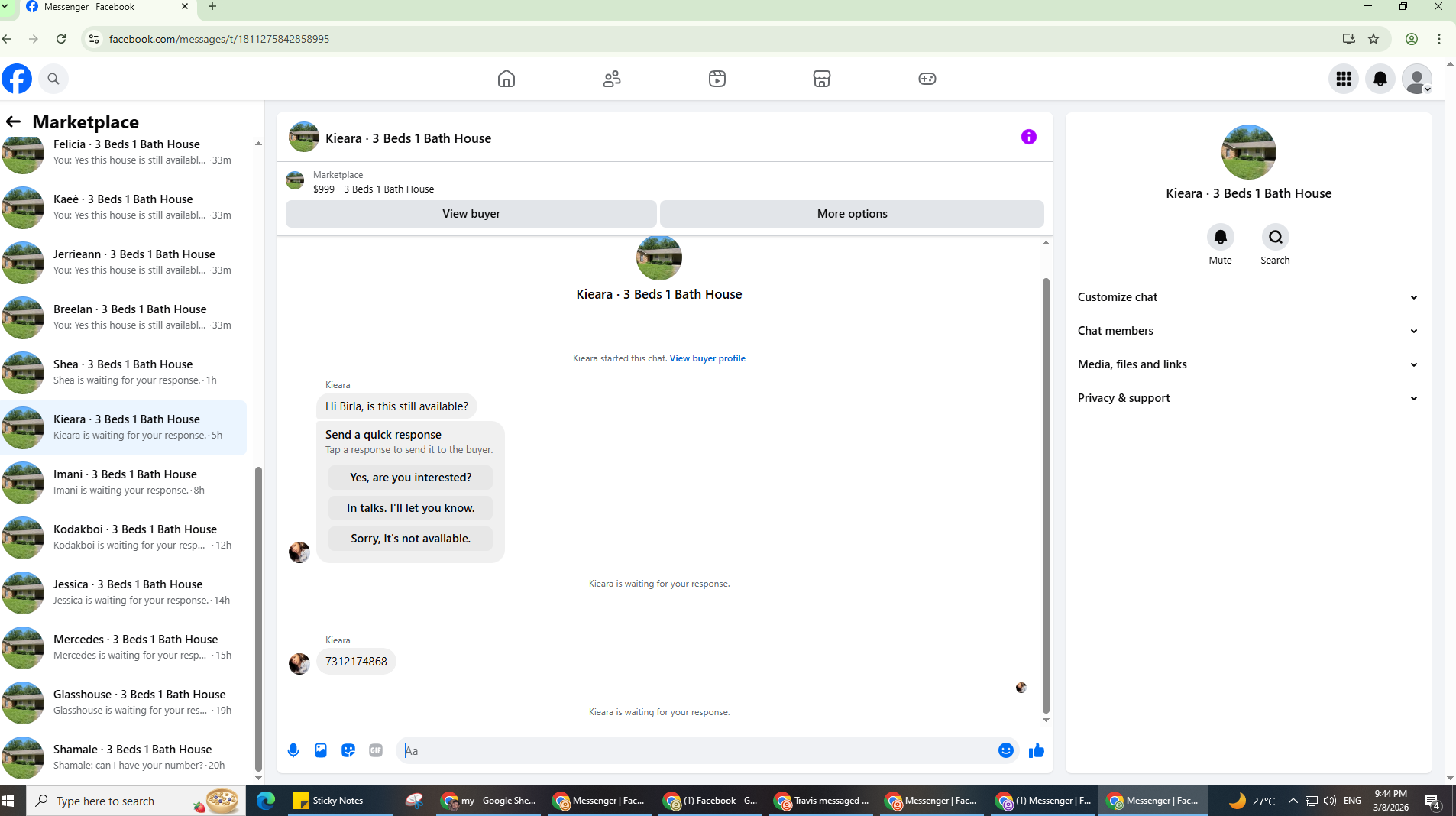The height and width of the screenshot is (816, 1456).
Task: Search in conversation using the Search icon
Action: point(1276,237)
